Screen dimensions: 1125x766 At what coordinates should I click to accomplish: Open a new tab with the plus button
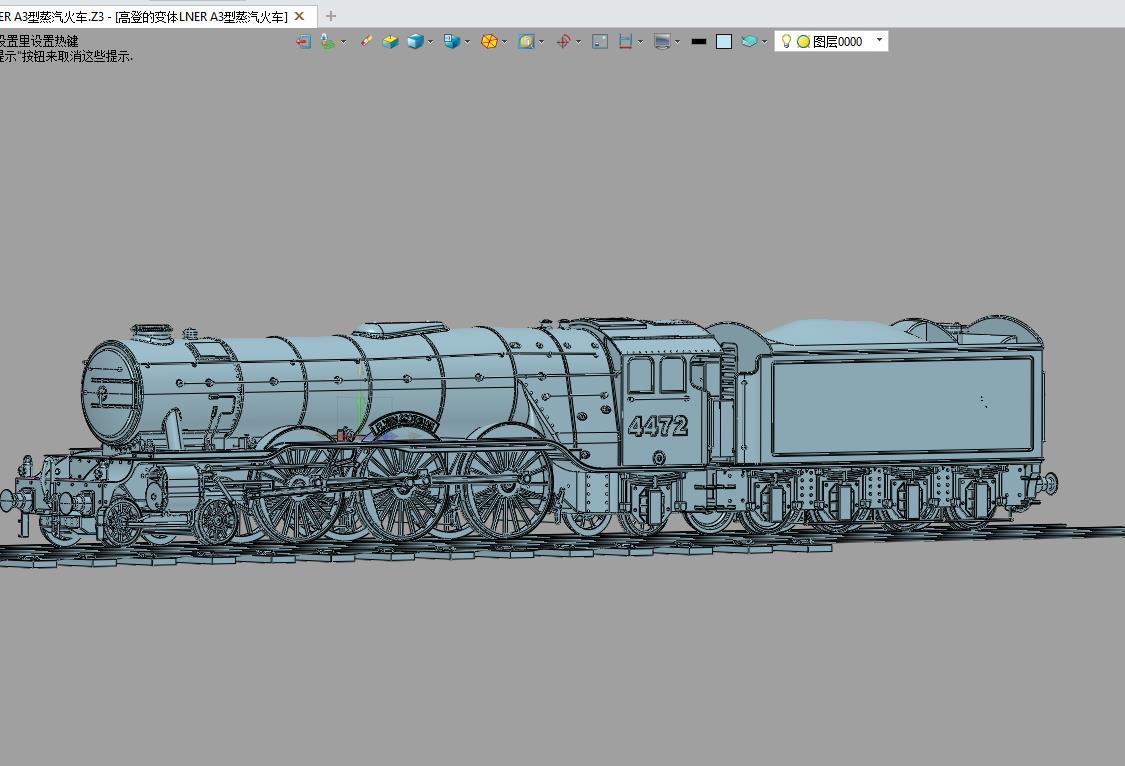pos(330,16)
